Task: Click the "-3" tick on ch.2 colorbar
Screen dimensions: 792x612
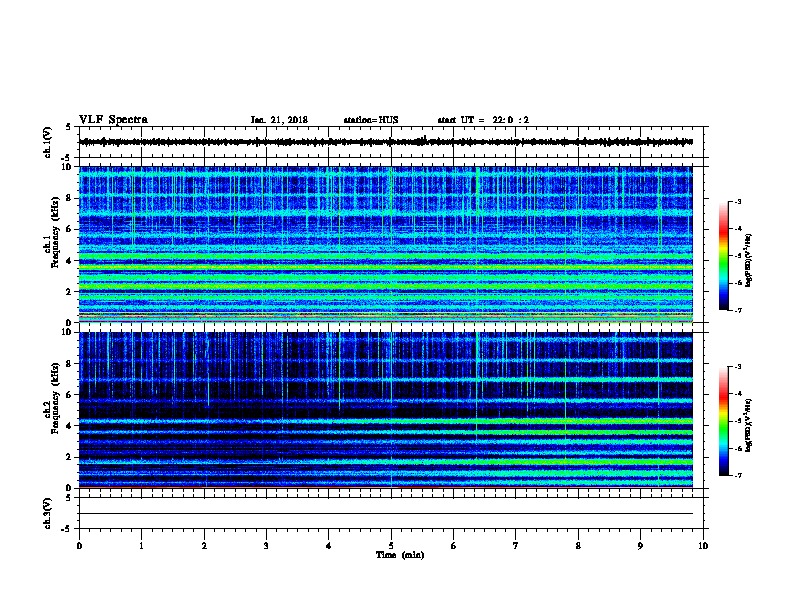Action: [x=738, y=367]
